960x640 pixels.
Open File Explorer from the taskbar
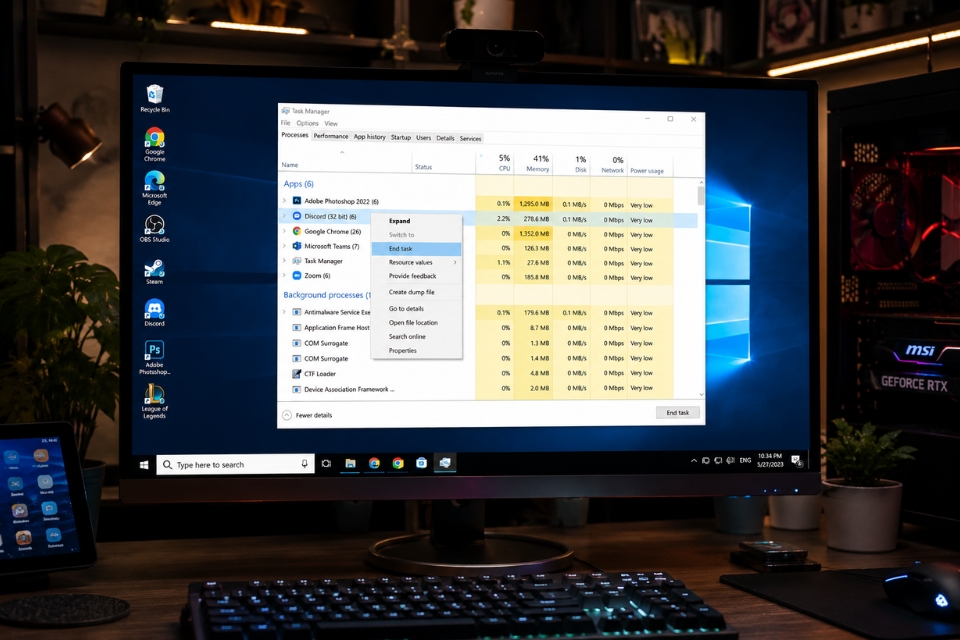tap(350, 464)
